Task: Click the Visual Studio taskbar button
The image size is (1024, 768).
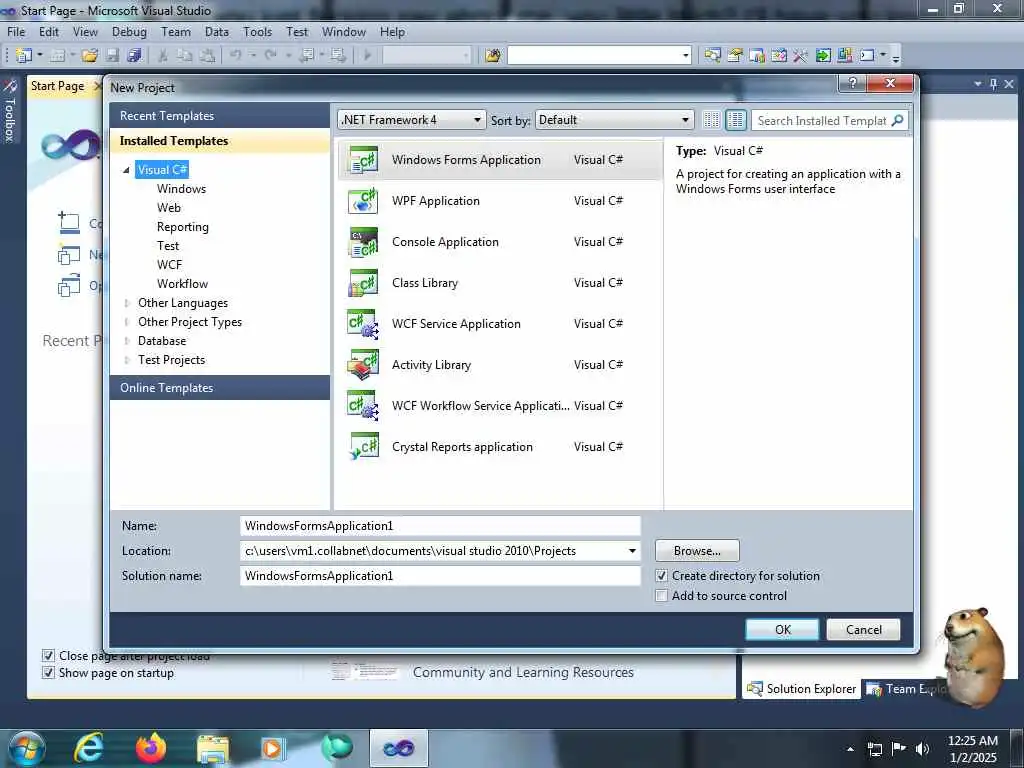Action: tap(398, 748)
